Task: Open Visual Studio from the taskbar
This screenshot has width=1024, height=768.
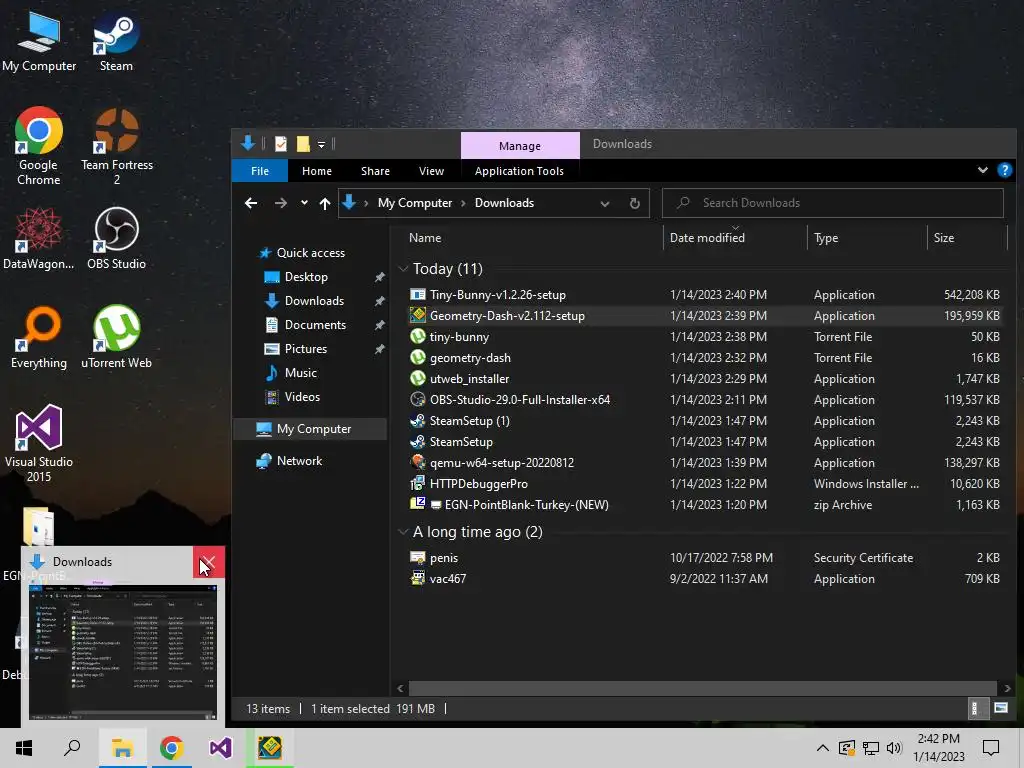Action: [x=221, y=748]
